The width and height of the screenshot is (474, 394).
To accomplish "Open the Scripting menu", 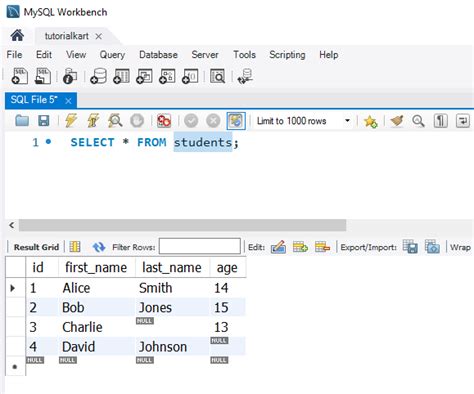I will pos(287,55).
